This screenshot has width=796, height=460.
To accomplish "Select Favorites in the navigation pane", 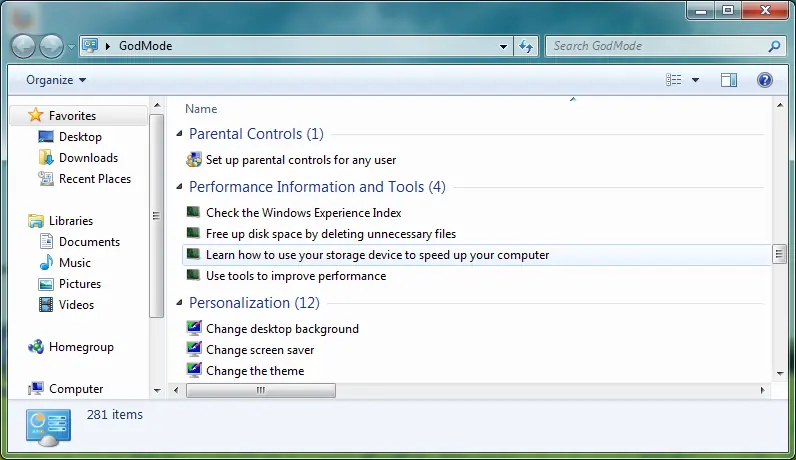I will [79, 116].
